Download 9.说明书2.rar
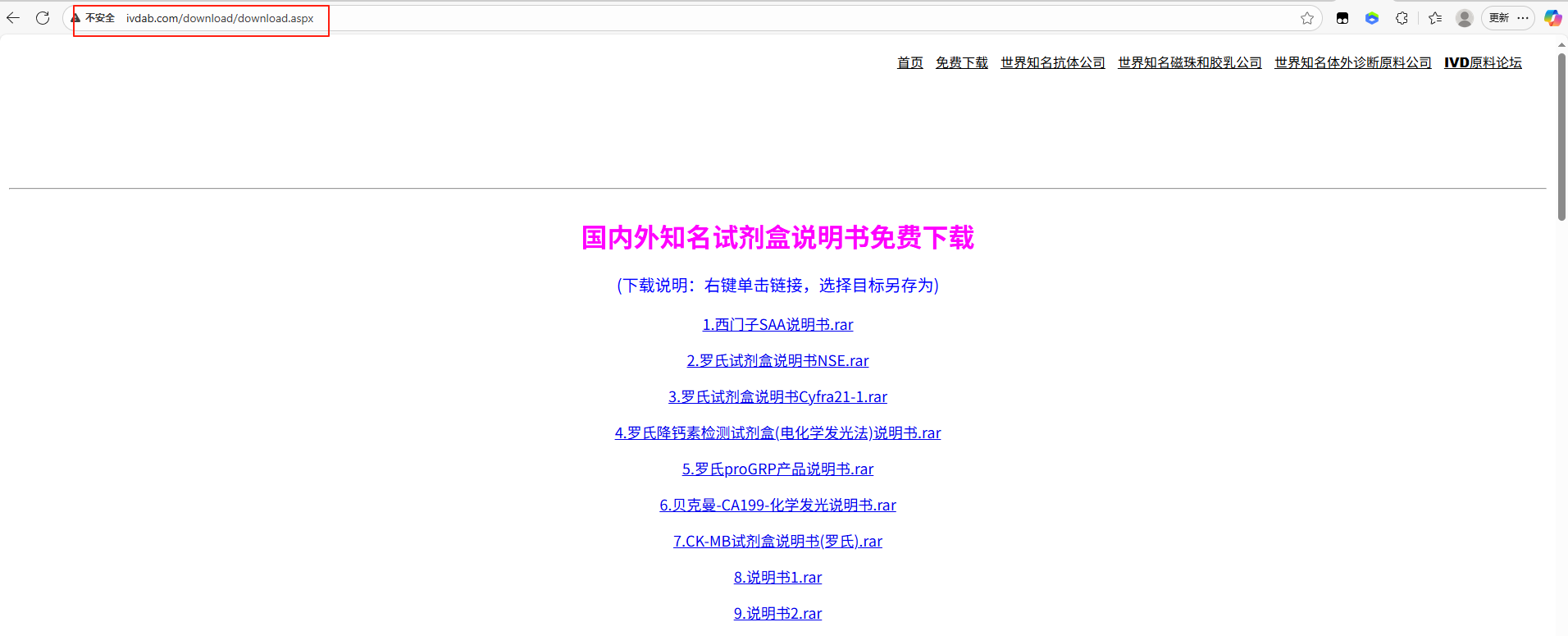This screenshot has height=636, width=1568. point(777,614)
